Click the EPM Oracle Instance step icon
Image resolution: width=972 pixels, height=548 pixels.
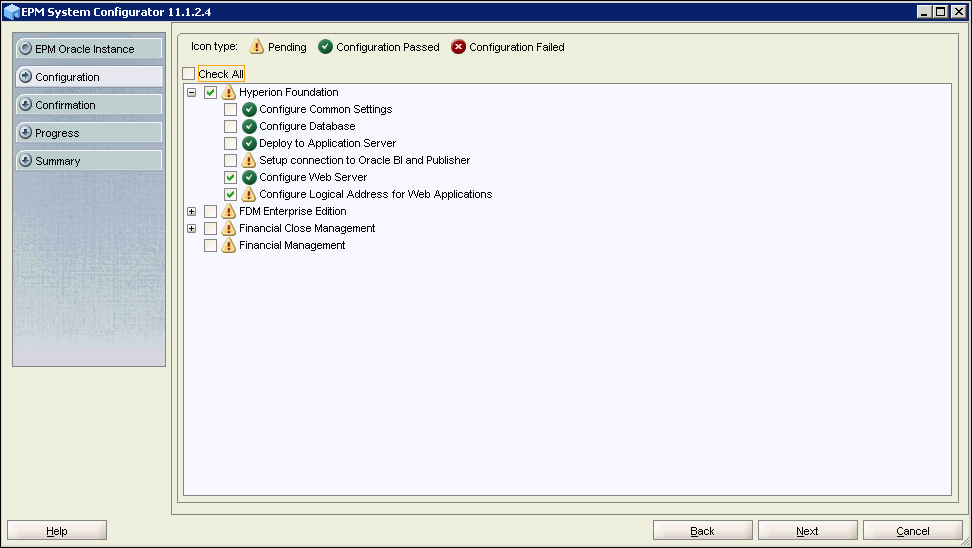coord(25,48)
